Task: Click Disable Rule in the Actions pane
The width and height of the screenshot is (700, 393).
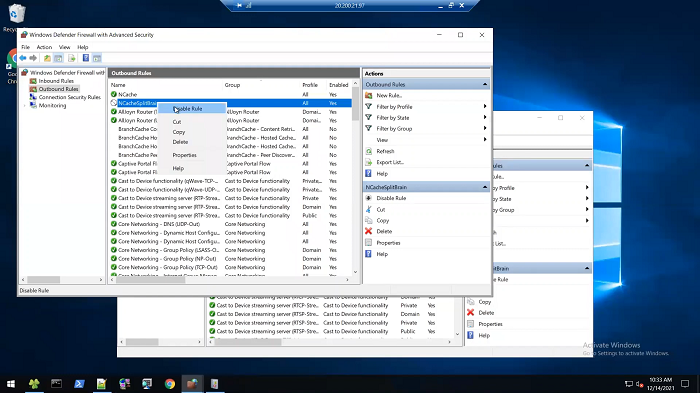Action: pyautogui.click(x=391, y=198)
